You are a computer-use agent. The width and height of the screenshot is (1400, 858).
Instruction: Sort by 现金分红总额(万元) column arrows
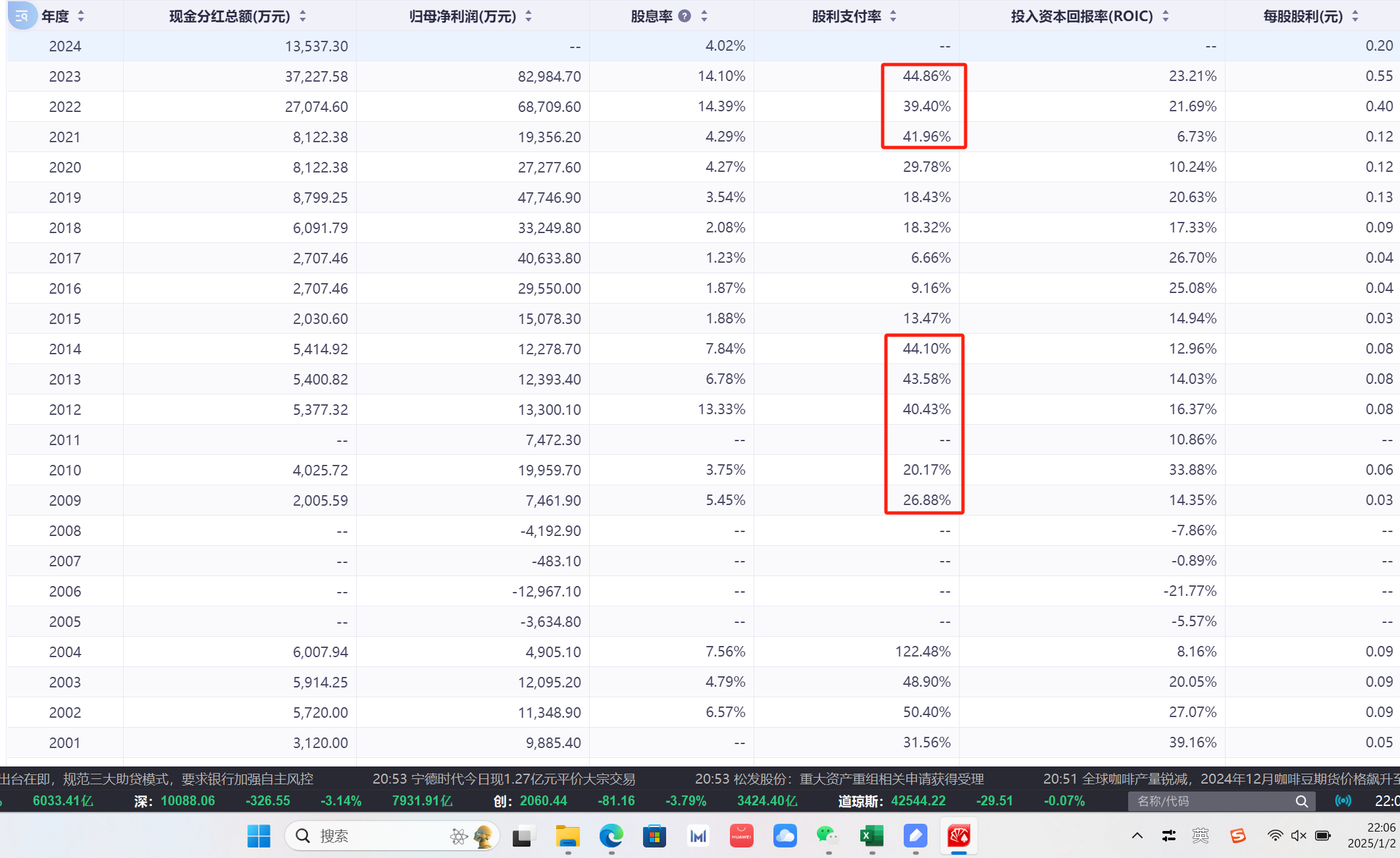tap(303, 16)
